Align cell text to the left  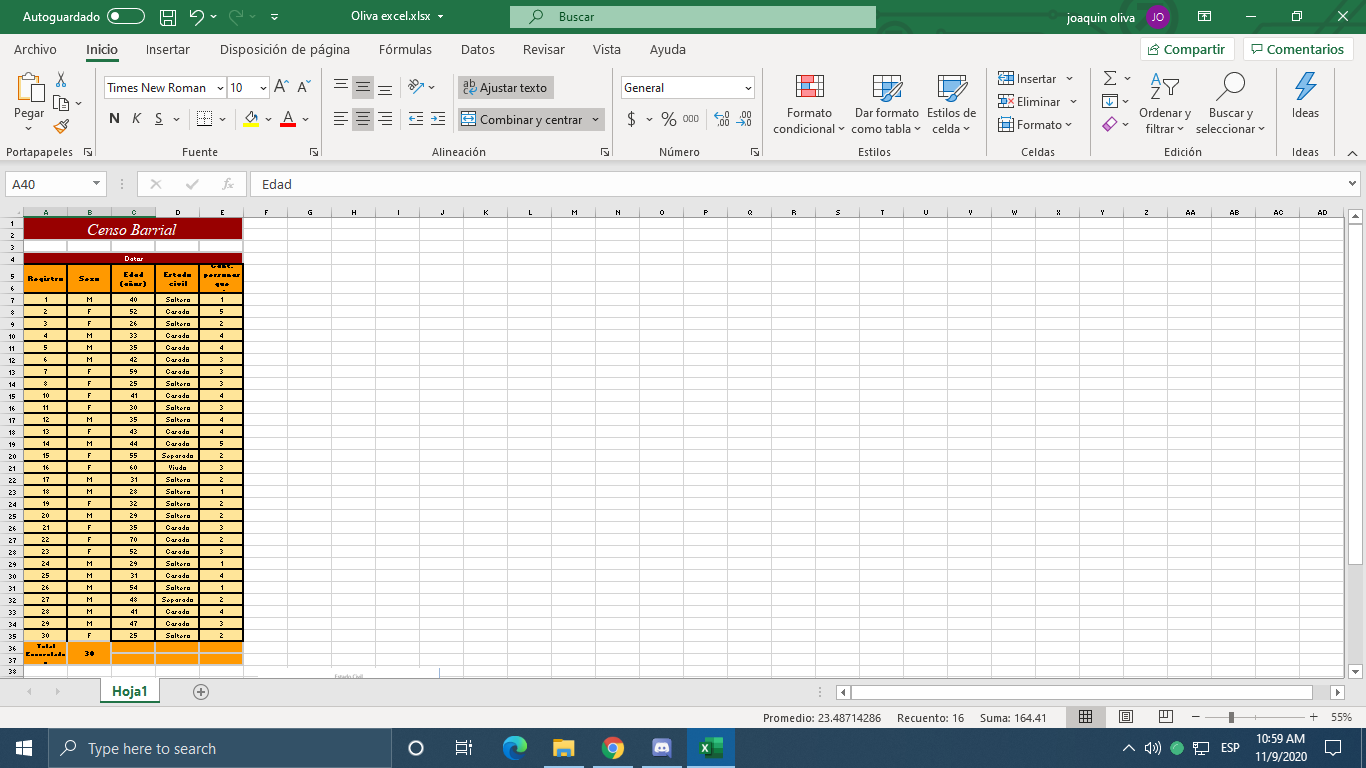(x=341, y=119)
